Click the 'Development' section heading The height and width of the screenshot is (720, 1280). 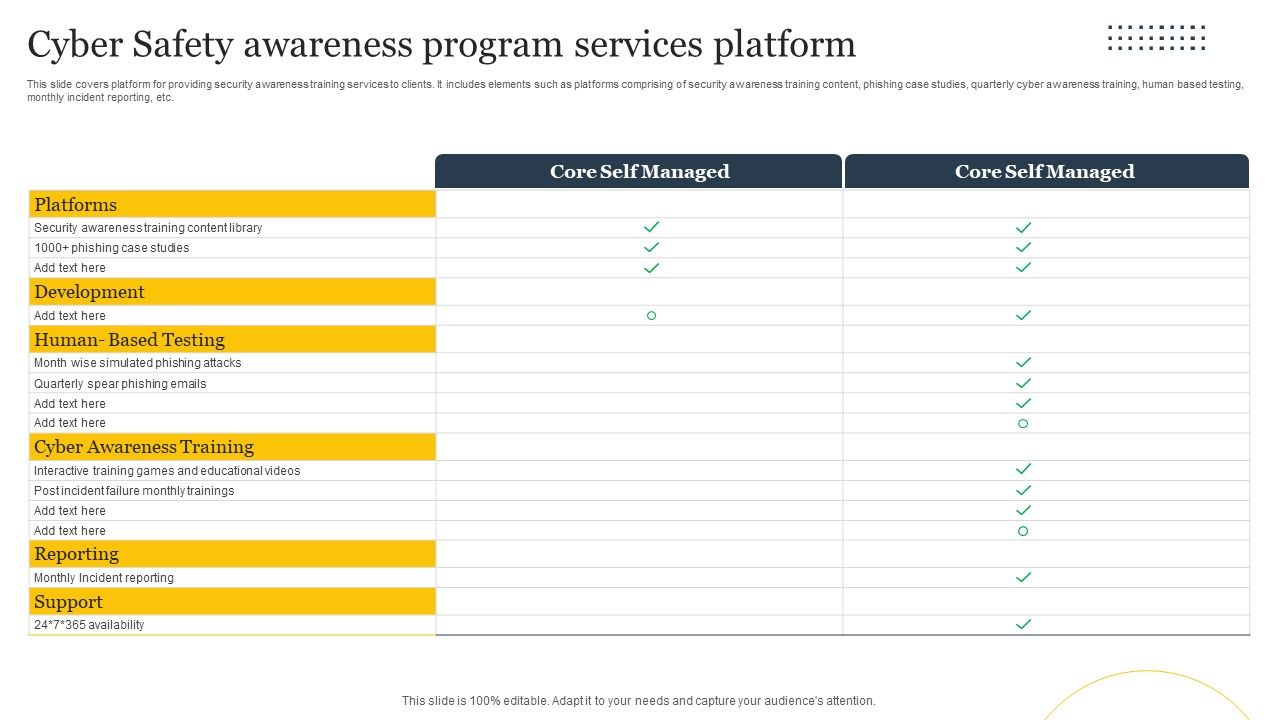(x=232, y=291)
